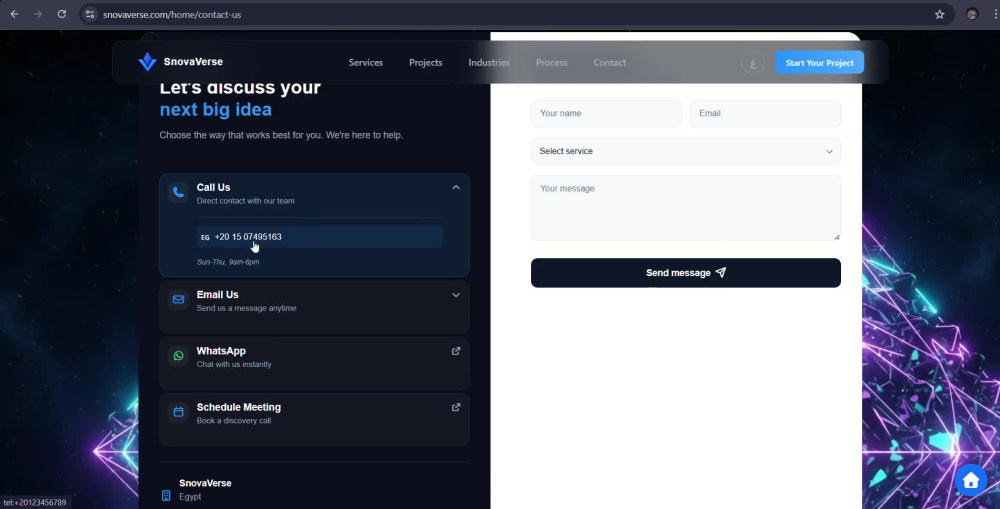This screenshot has height=509, width=1000.
Task: Open Schedule Meeting external link icon
Action: (456, 407)
